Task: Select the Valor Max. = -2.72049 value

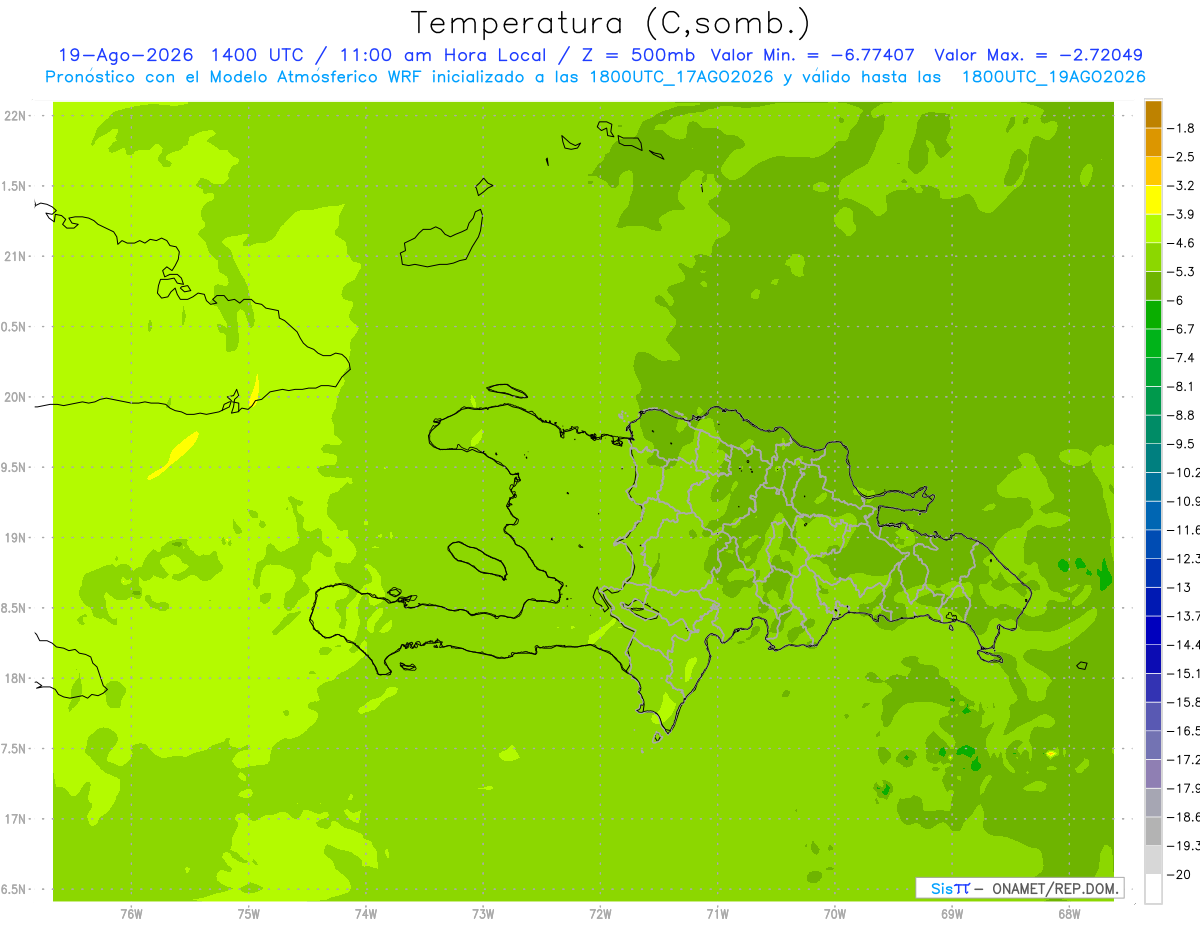Action: point(1038,55)
